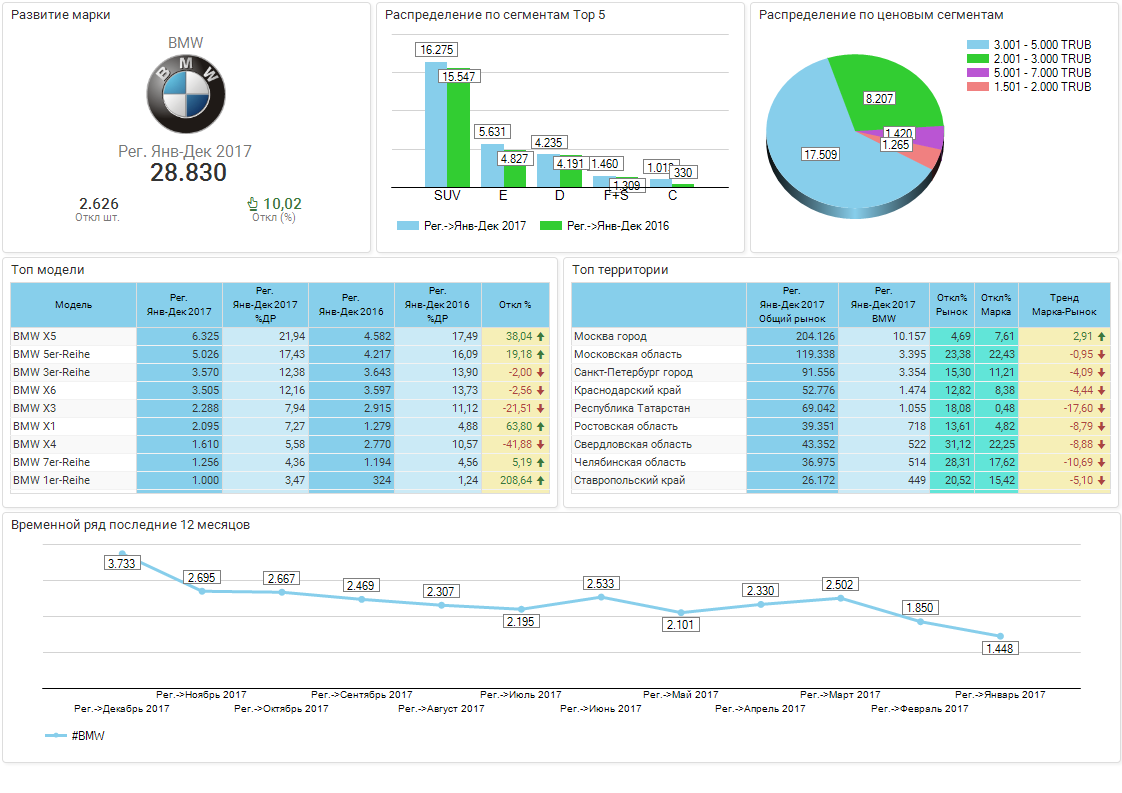Click the blue Рег.->Янв-Дек 2017 bar legend swatch
The width and height of the screenshot is (1122, 793).
coord(408,225)
